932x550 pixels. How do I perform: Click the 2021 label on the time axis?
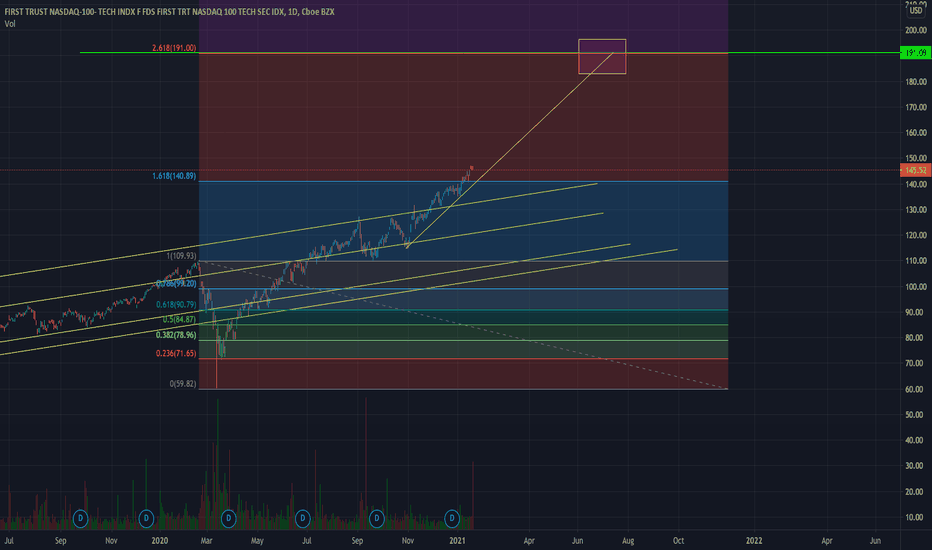tap(457, 540)
